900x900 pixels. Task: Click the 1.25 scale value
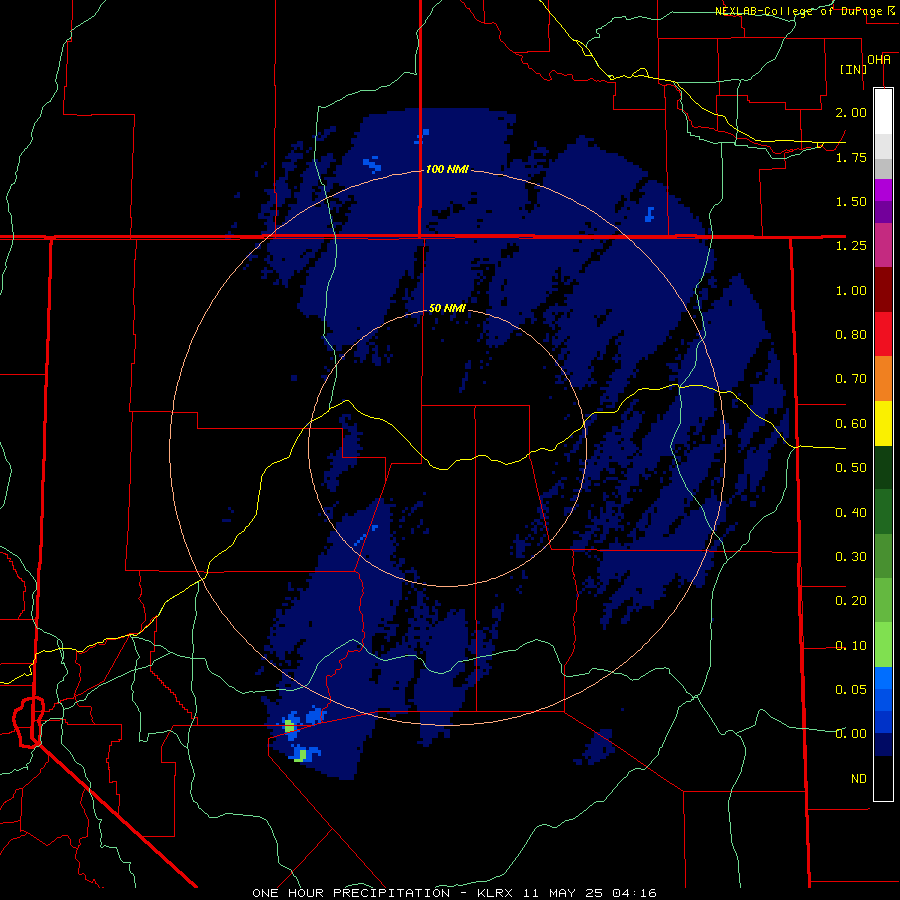pos(851,246)
